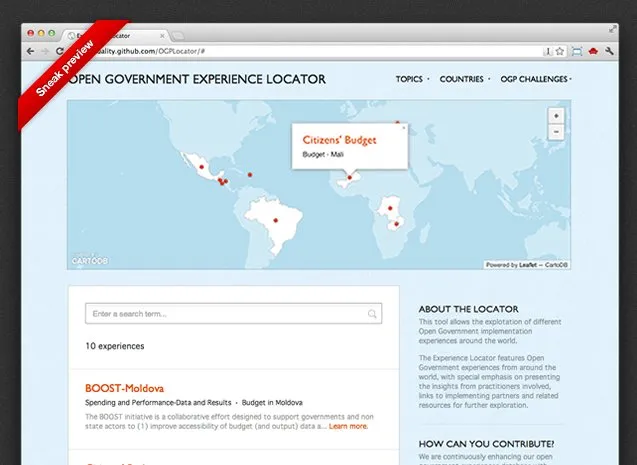Image resolution: width=637 pixels, height=465 pixels.
Task: Click the 'Budget - Mali' popup text
Action: (x=323, y=154)
